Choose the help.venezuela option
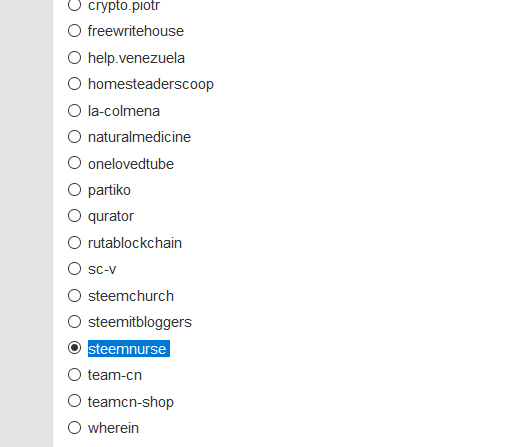The image size is (511, 447). 74,57
